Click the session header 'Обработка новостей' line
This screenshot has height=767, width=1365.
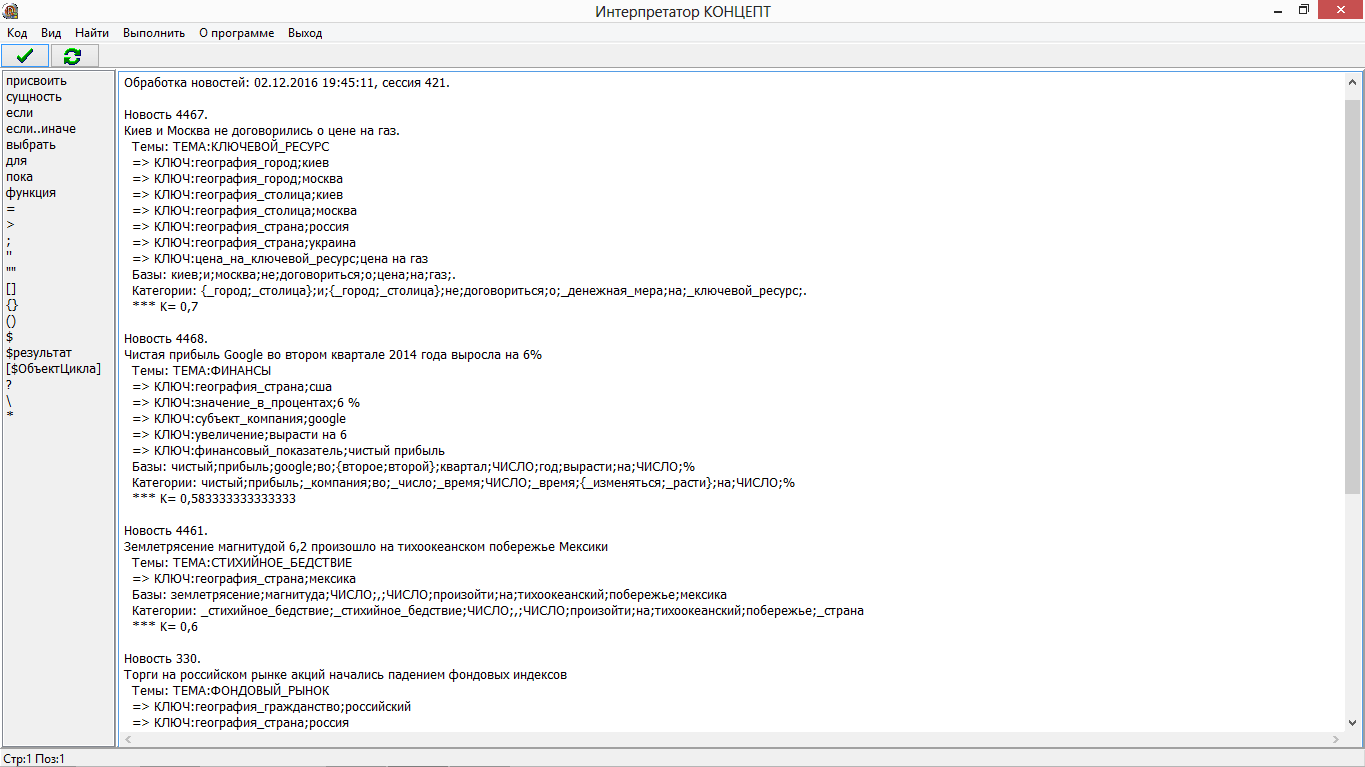point(287,82)
